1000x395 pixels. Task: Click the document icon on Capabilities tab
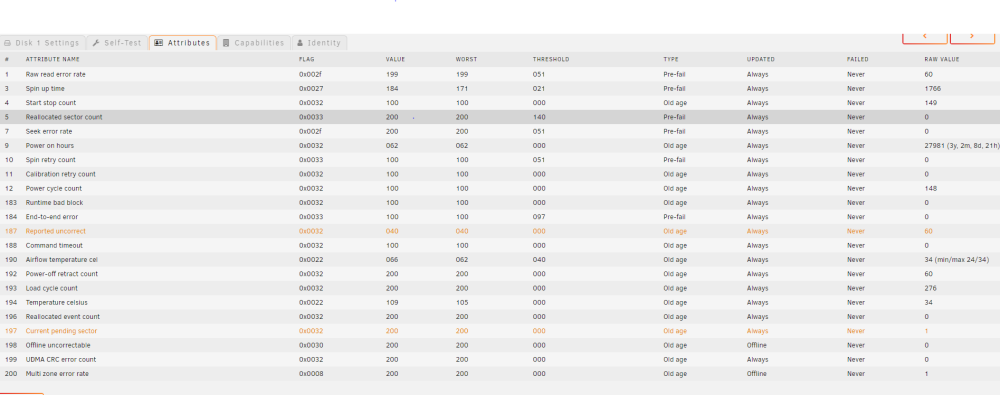[226, 43]
